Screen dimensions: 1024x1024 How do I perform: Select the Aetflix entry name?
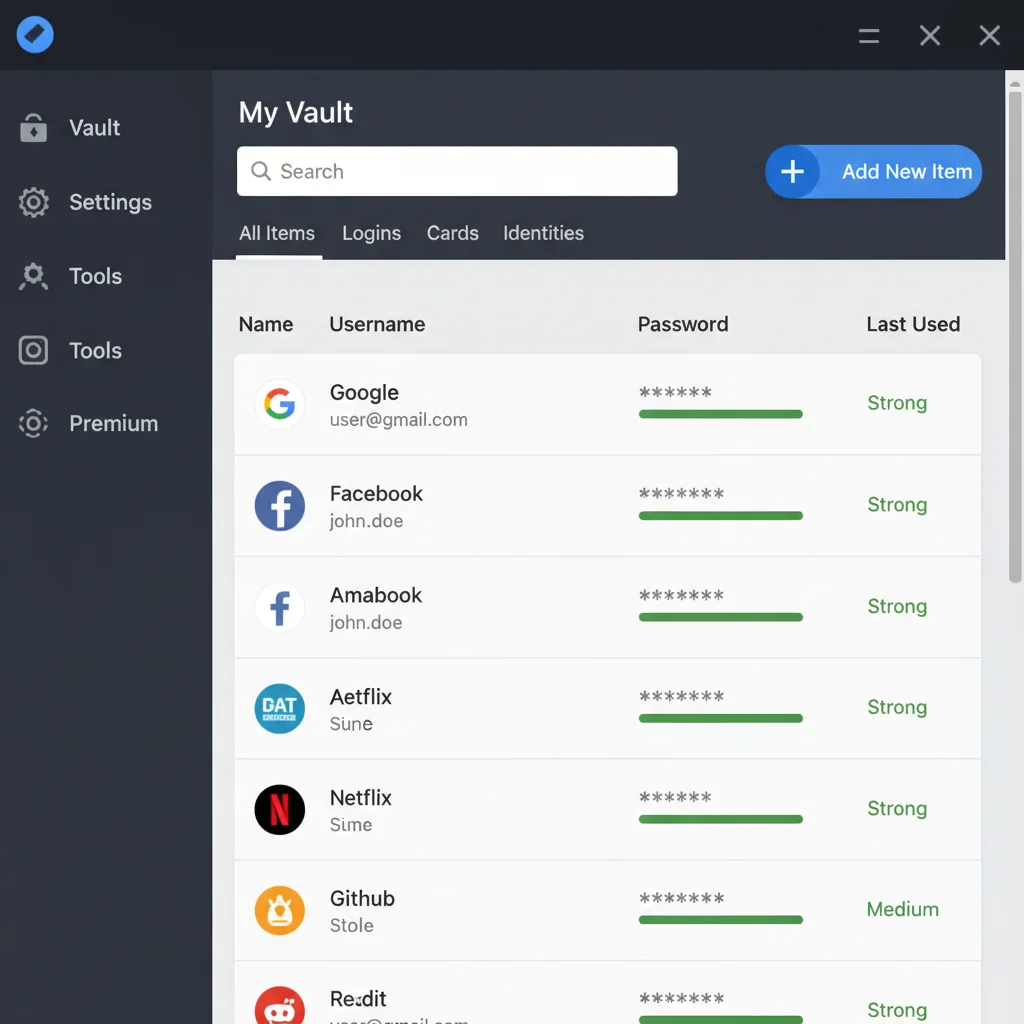click(360, 697)
